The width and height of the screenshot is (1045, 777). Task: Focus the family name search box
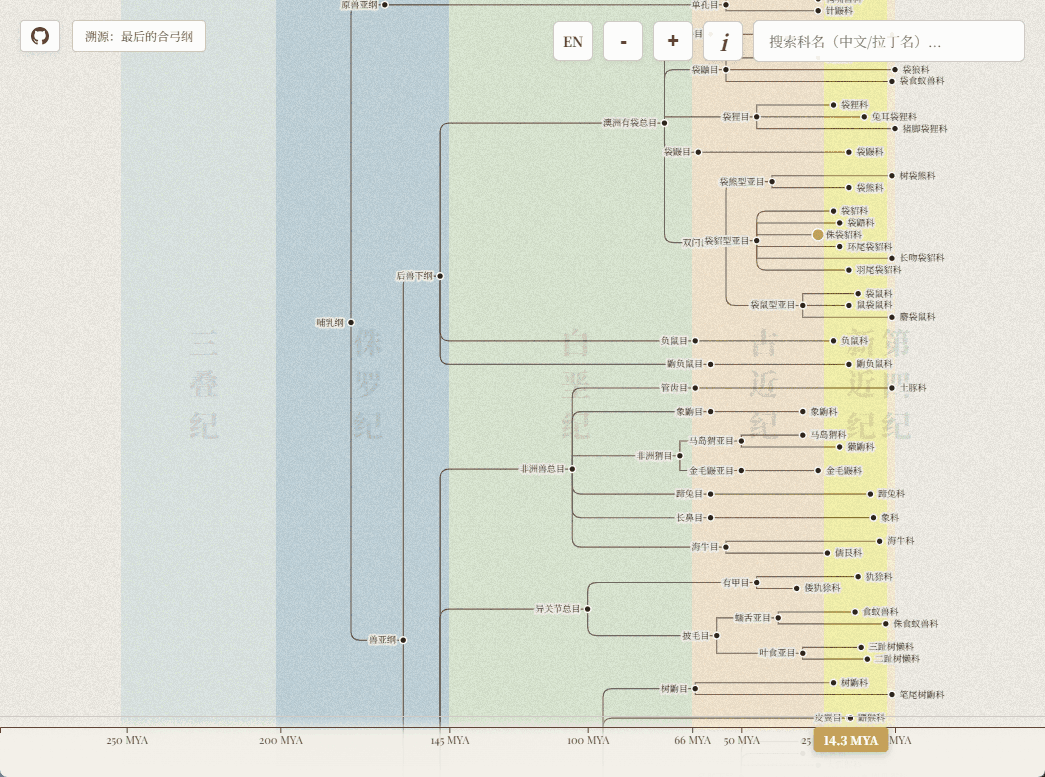(888, 42)
